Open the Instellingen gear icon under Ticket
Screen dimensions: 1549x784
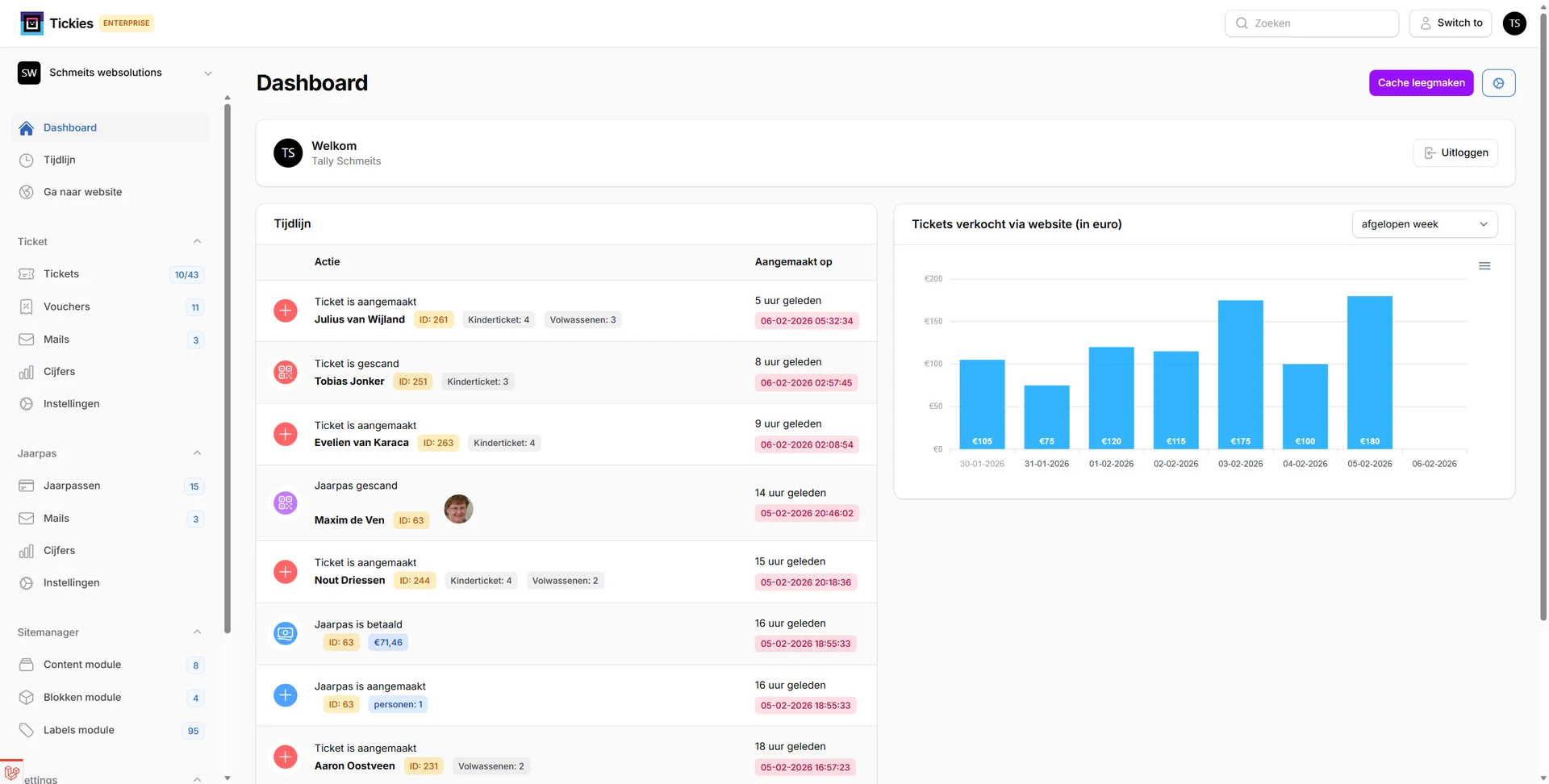27,403
